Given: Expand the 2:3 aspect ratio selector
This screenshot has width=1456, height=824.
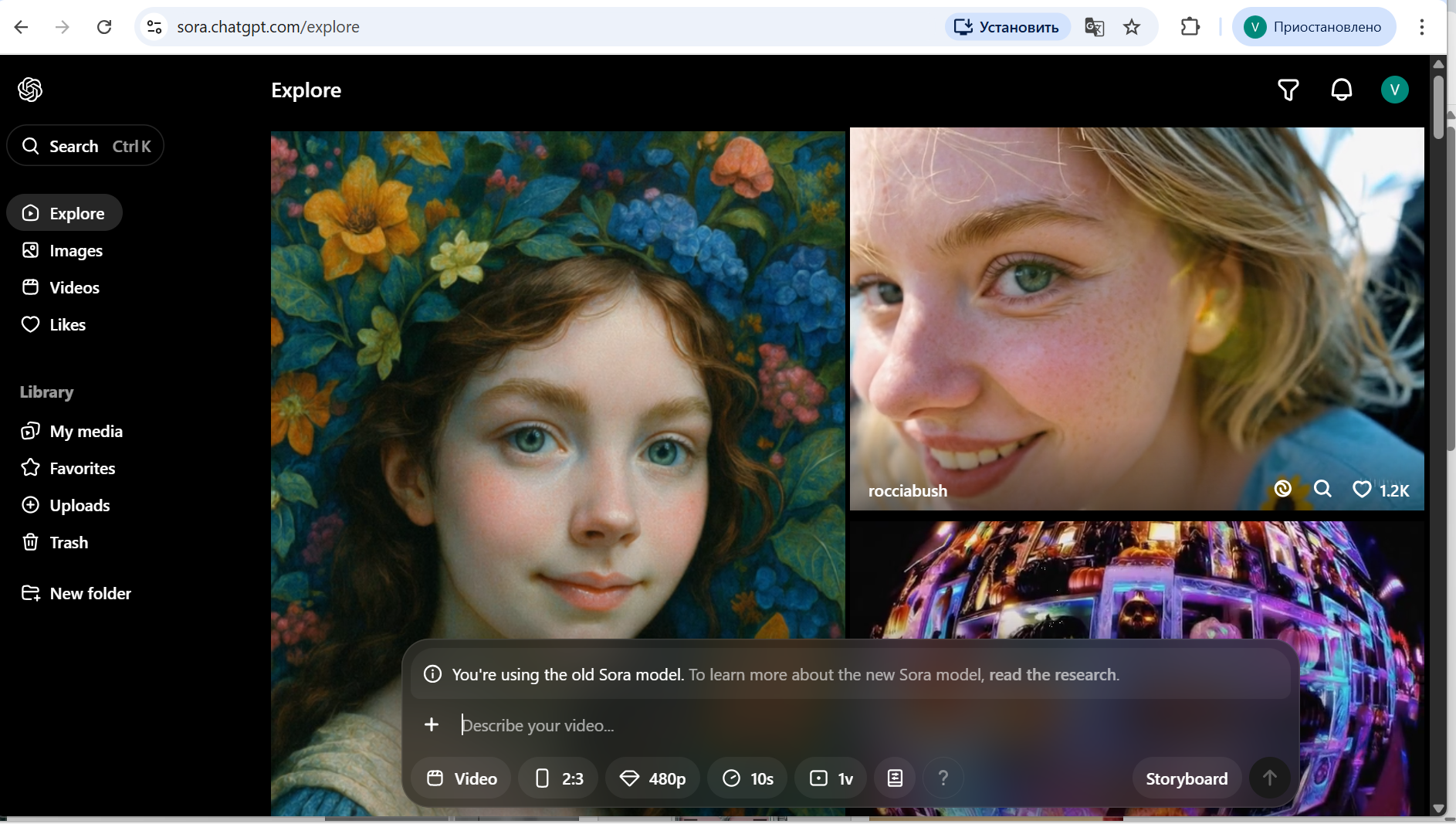Looking at the screenshot, I should tap(558, 778).
